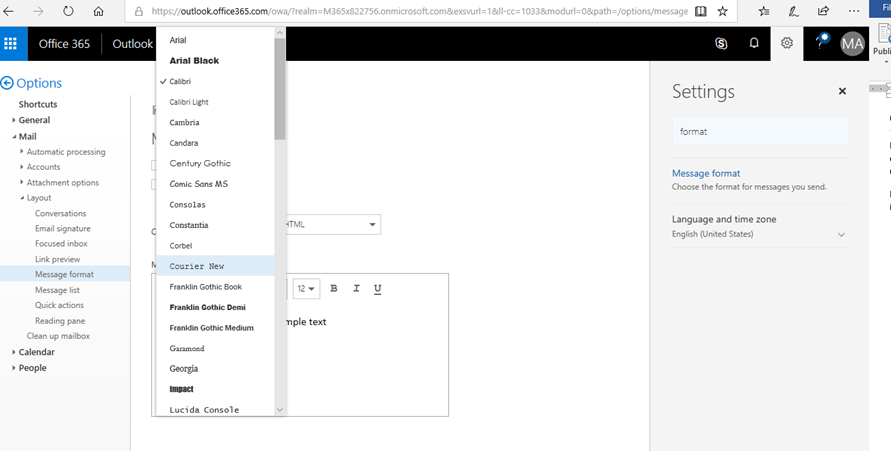
Task: Toggle italic formatting
Action: (x=356, y=289)
